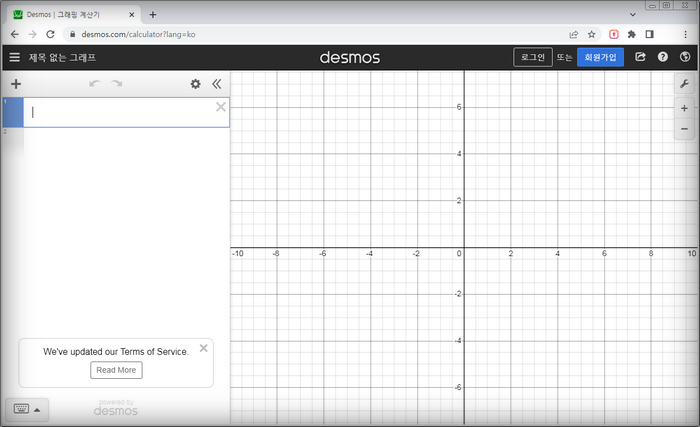
Task: Open a new browser tab
Action: click(x=153, y=15)
